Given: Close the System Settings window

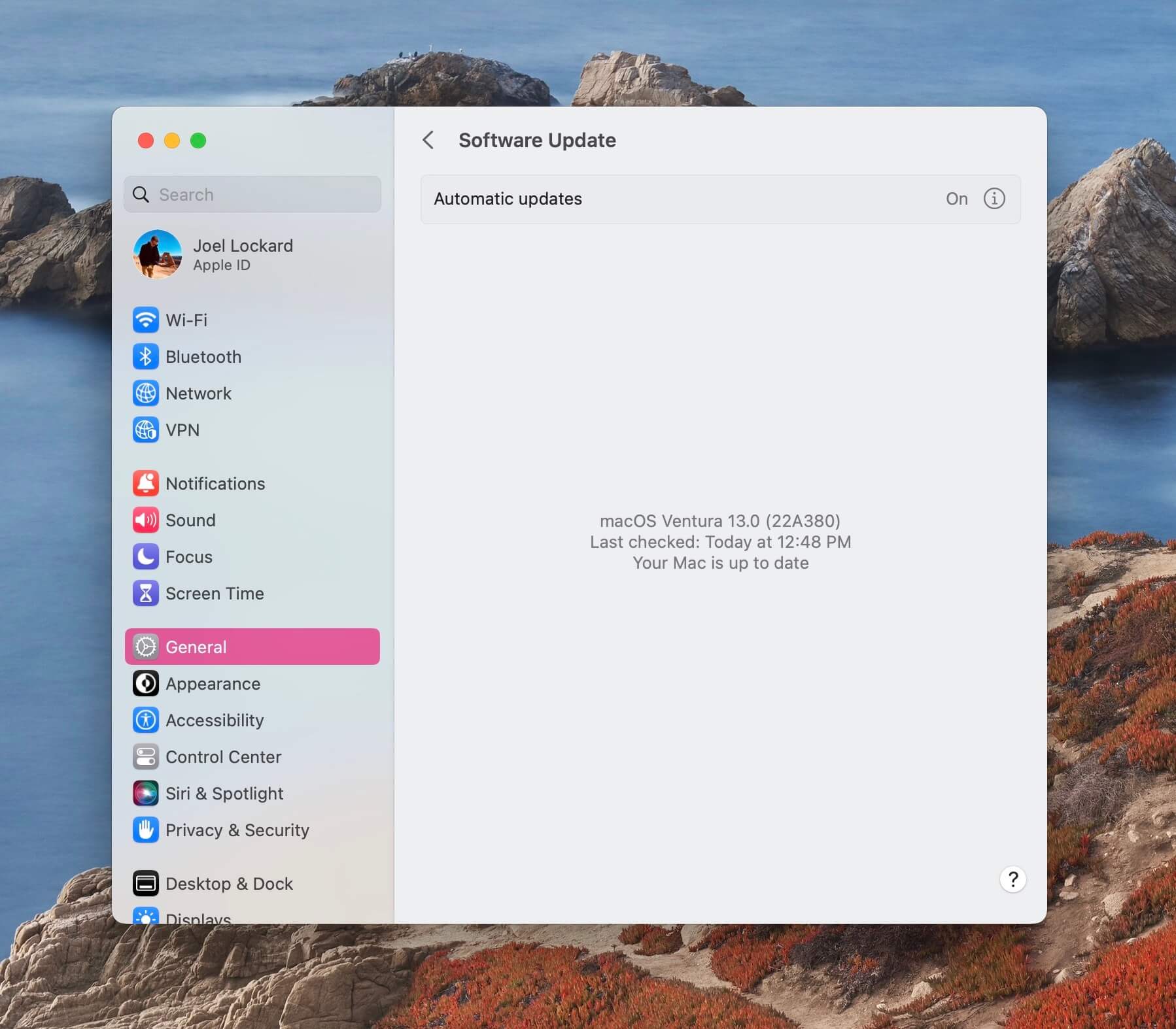Looking at the screenshot, I should [x=145, y=140].
